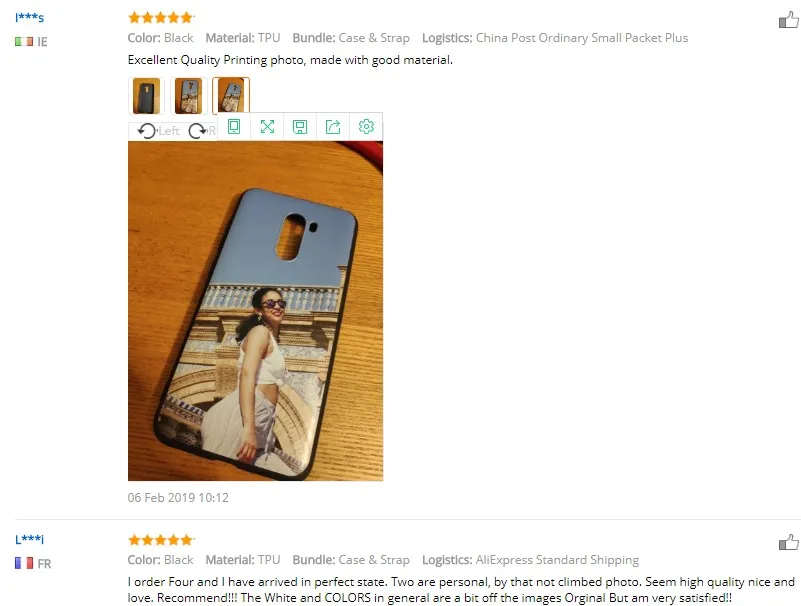Select the second review photo thumbnail
The height and width of the screenshot is (606, 801).
click(189, 96)
